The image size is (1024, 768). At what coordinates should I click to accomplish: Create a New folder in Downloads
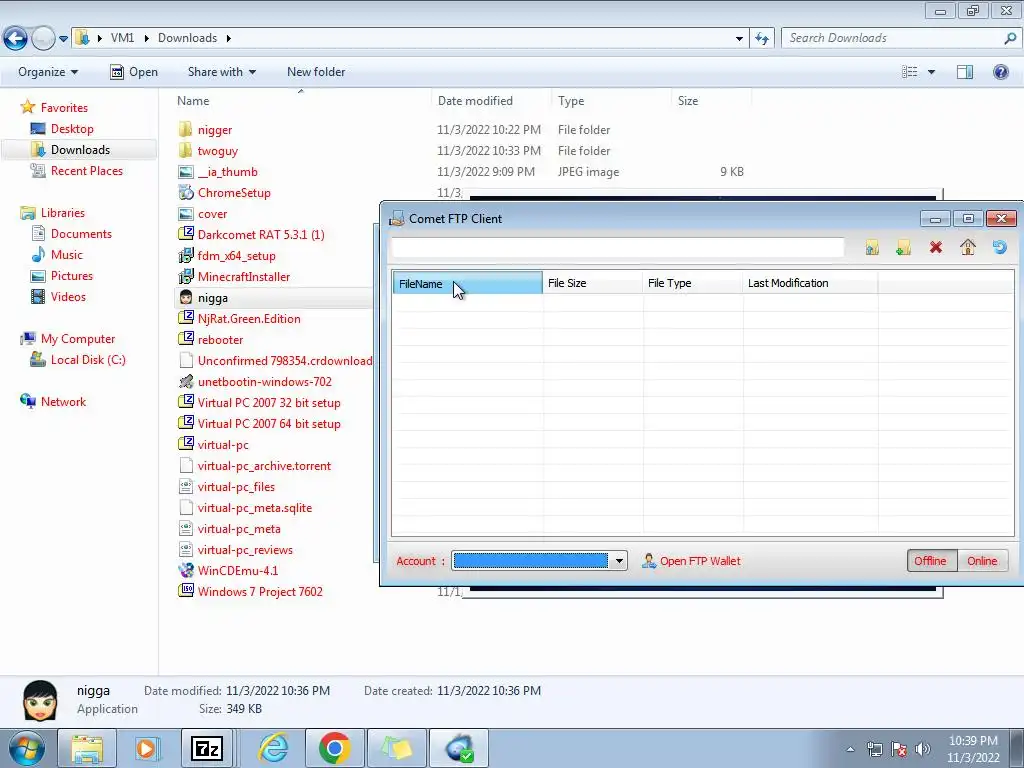click(x=316, y=72)
